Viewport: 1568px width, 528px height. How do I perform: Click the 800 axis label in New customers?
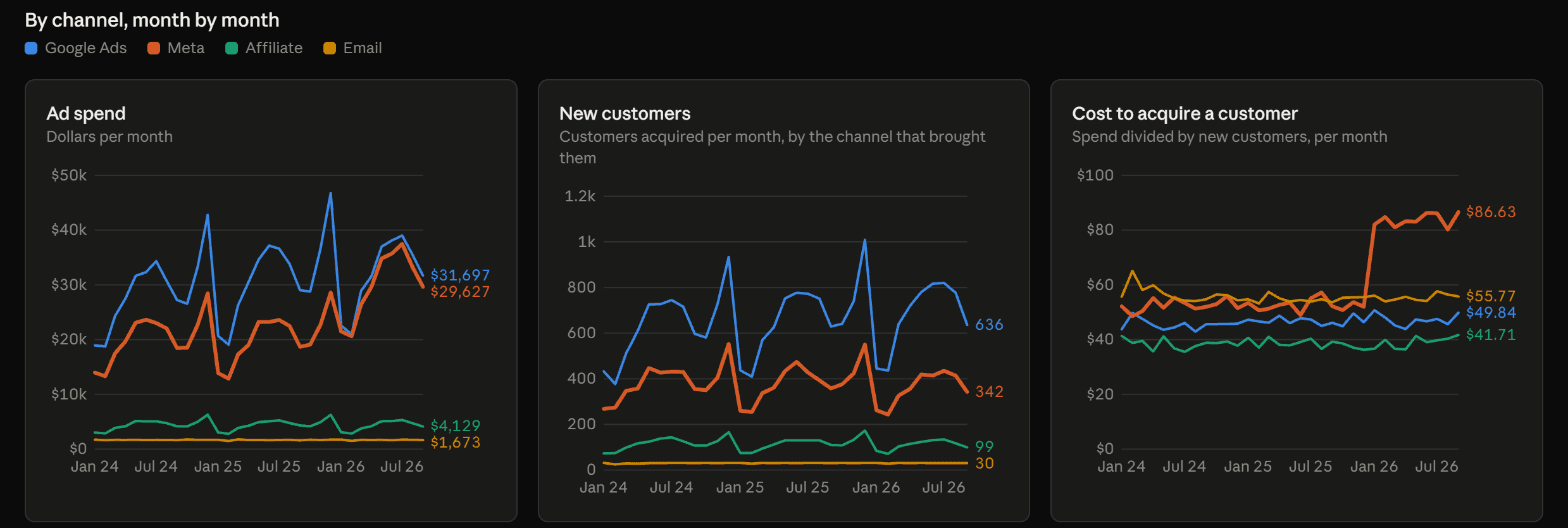pos(583,287)
